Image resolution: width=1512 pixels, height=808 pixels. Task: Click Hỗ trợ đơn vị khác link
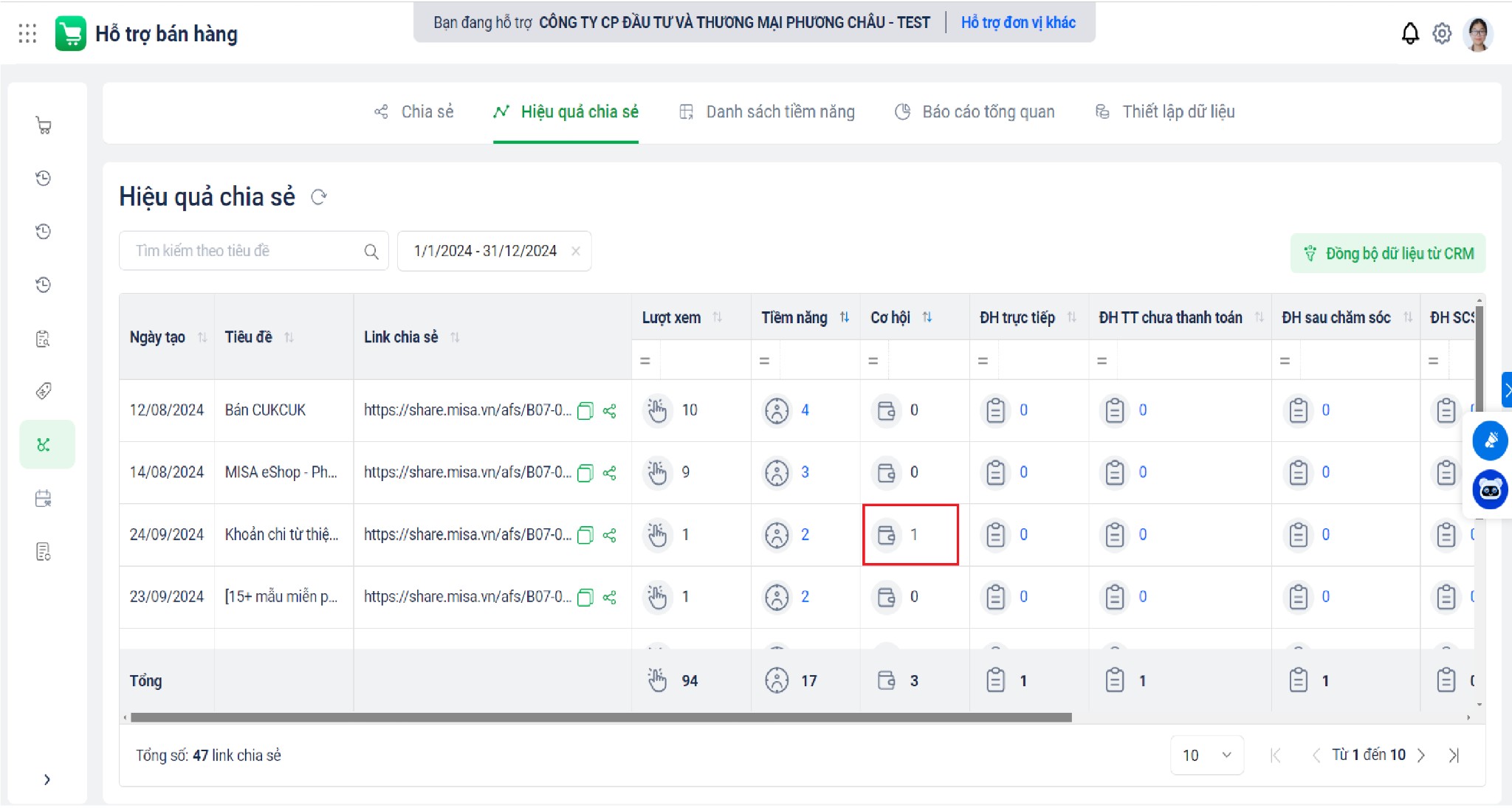pos(1017,23)
